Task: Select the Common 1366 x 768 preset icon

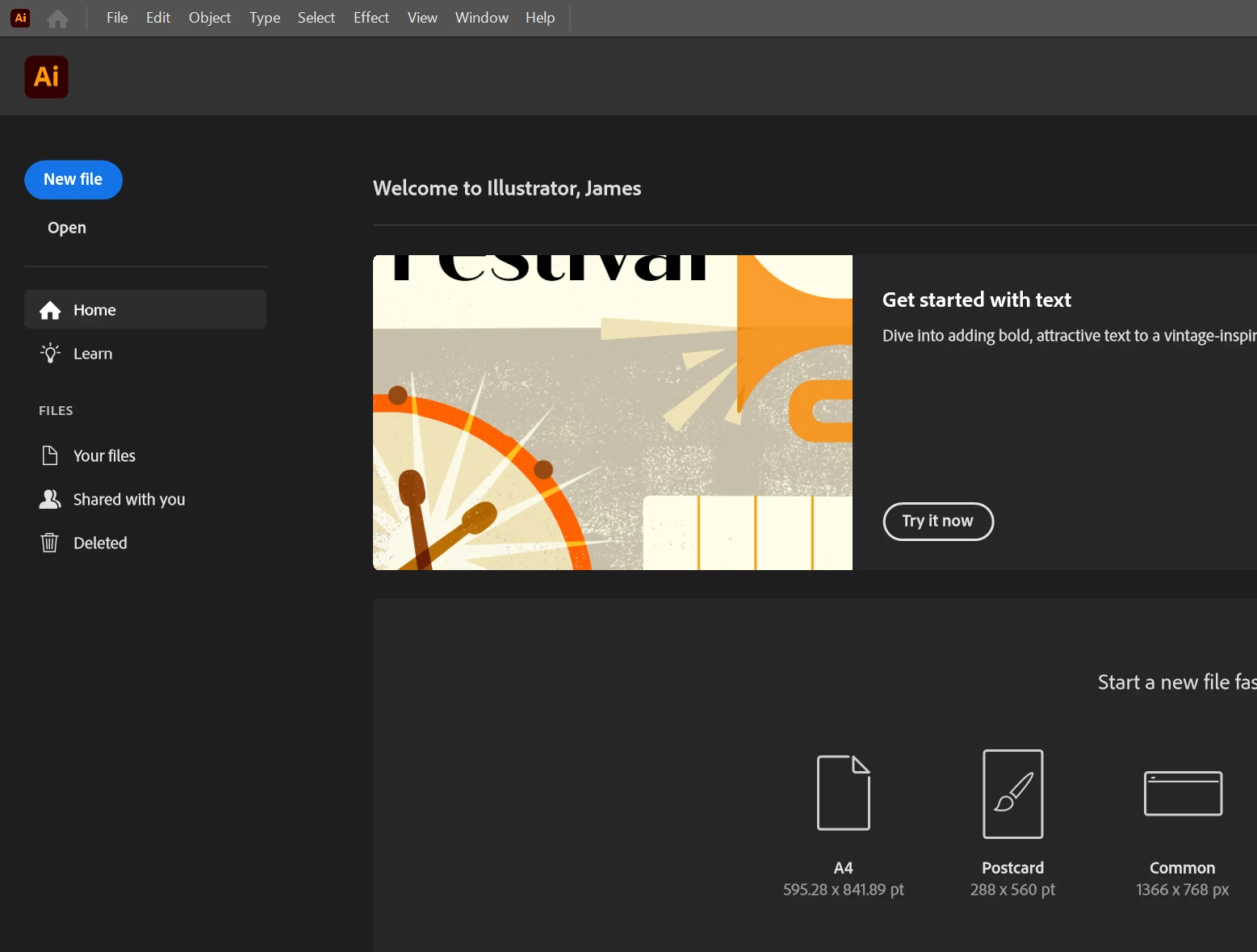Action: pos(1183,794)
